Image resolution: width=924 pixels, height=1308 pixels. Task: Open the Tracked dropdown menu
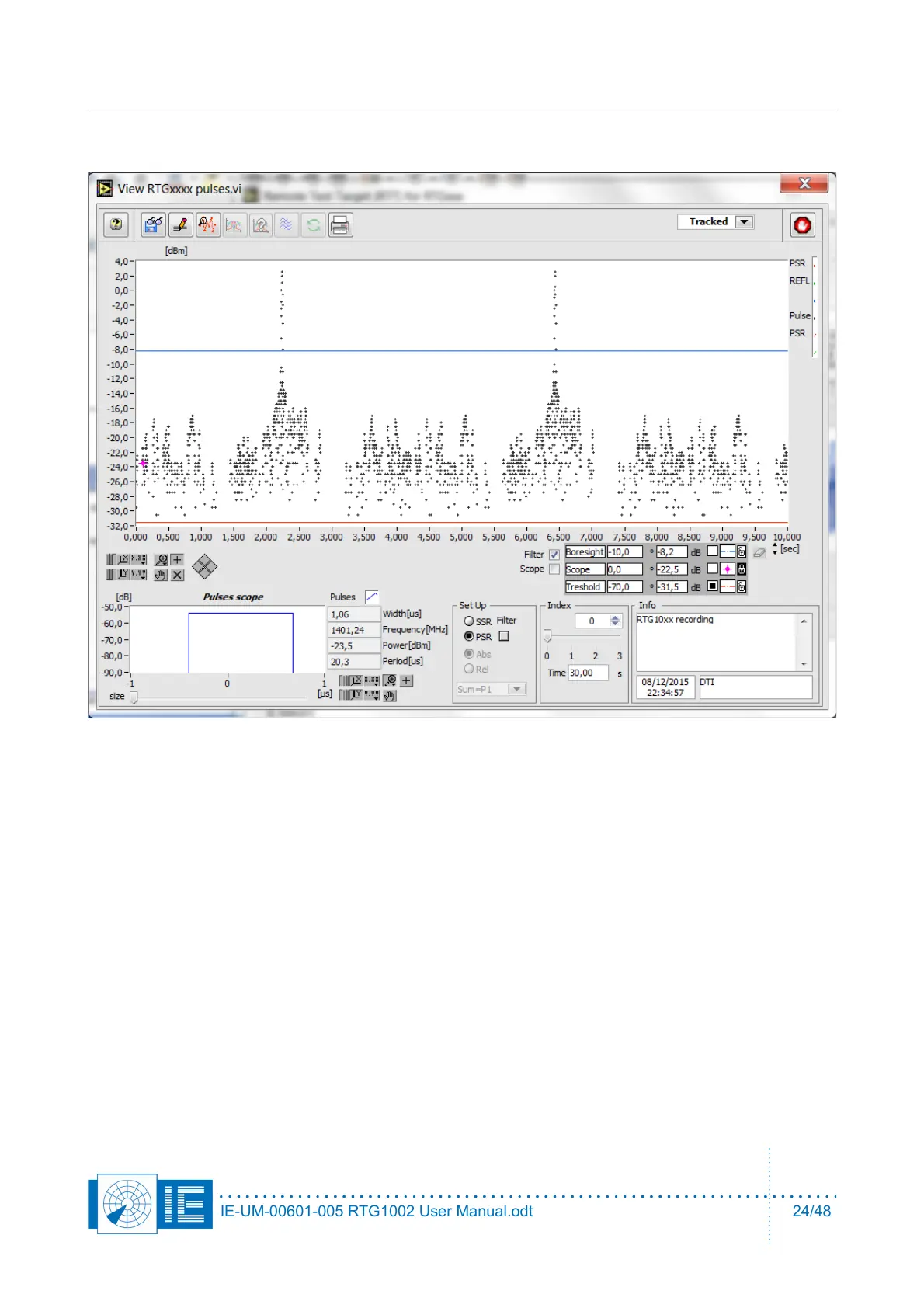744,222
